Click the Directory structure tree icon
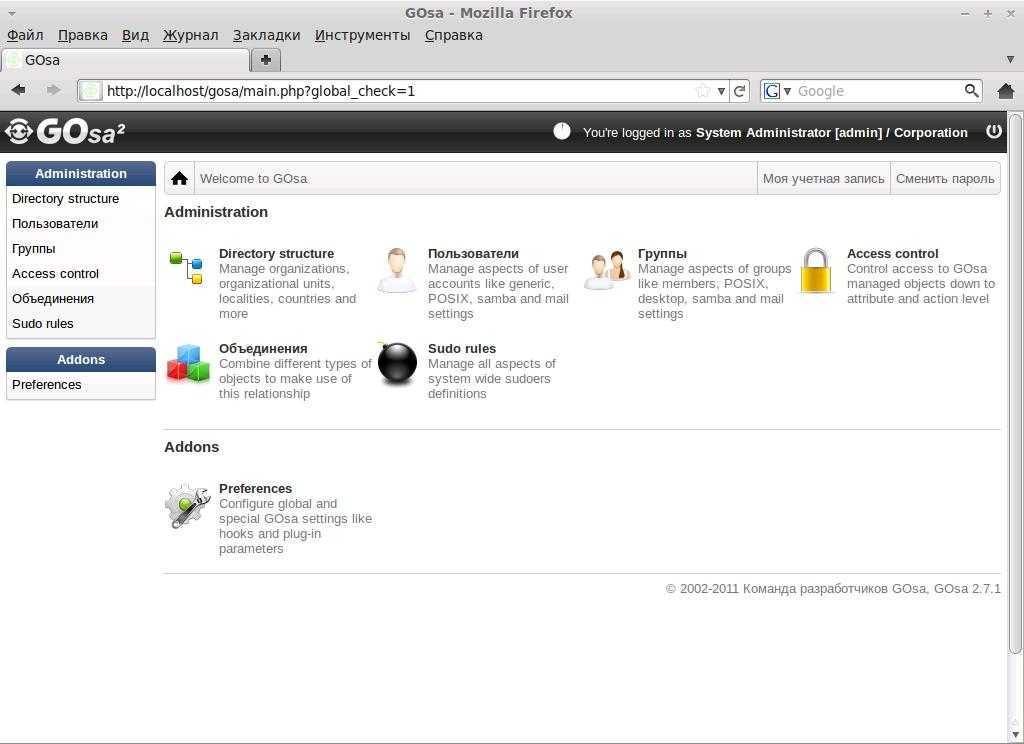This screenshot has width=1024, height=744. click(187, 268)
